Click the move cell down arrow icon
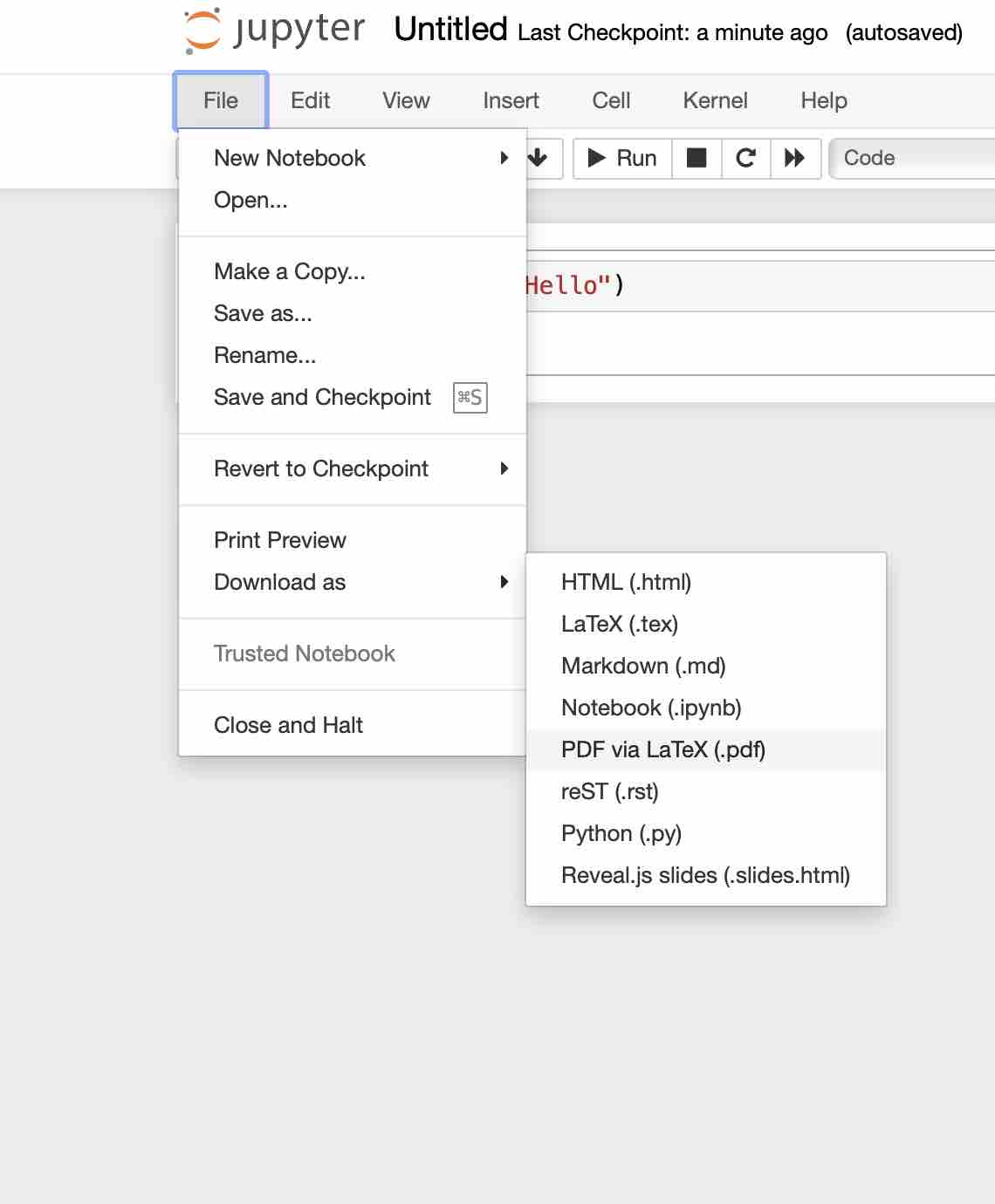Image resolution: width=995 pixels, height=1204 pixels. point(539,158)
